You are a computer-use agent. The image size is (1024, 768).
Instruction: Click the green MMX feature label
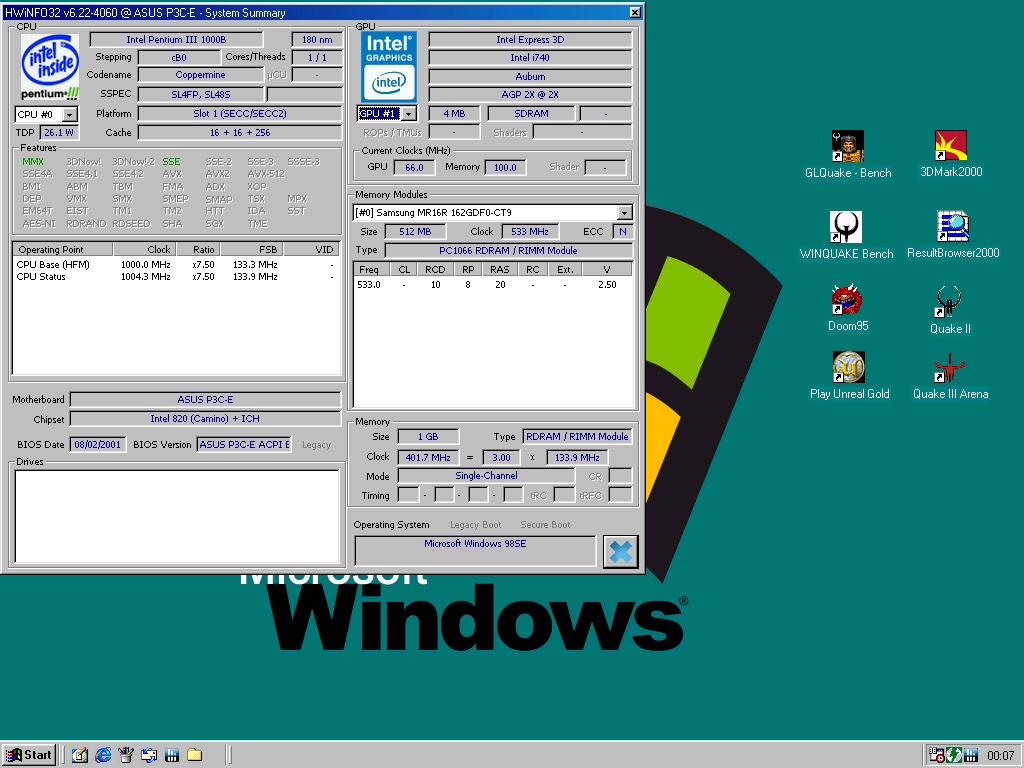coord(33,162)
